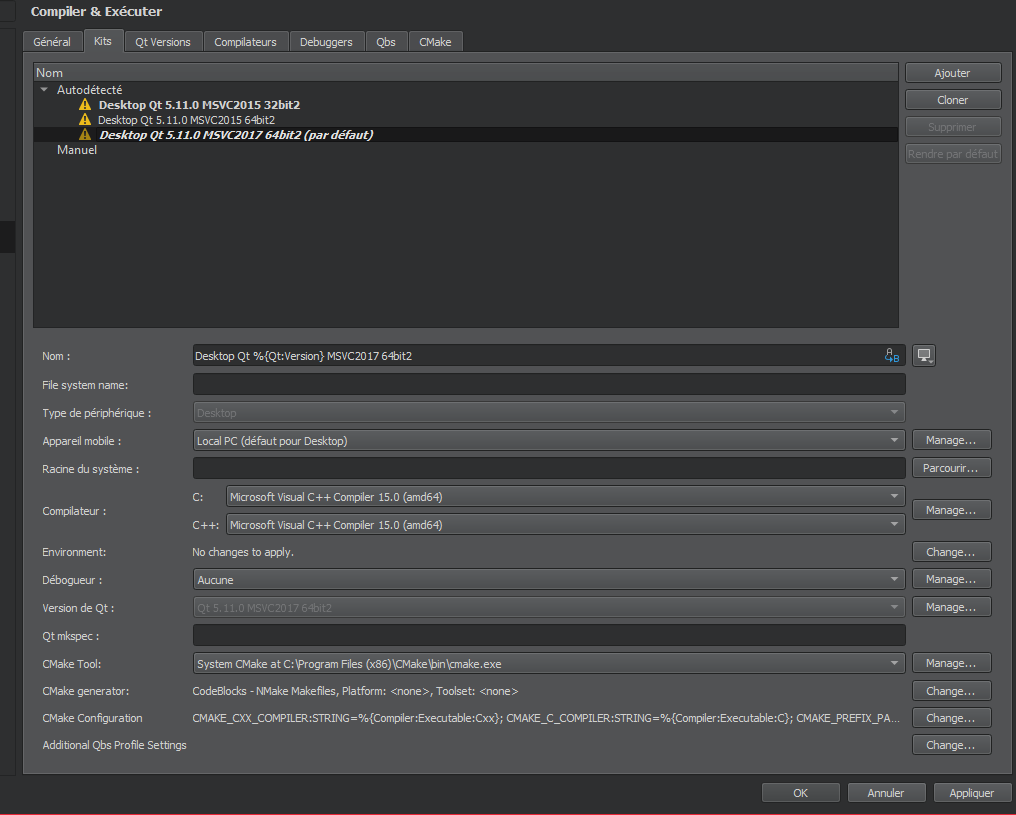Click Rendre par défaut button
1016x815 pixels.
pyautogui.click(x=952, y=154)
